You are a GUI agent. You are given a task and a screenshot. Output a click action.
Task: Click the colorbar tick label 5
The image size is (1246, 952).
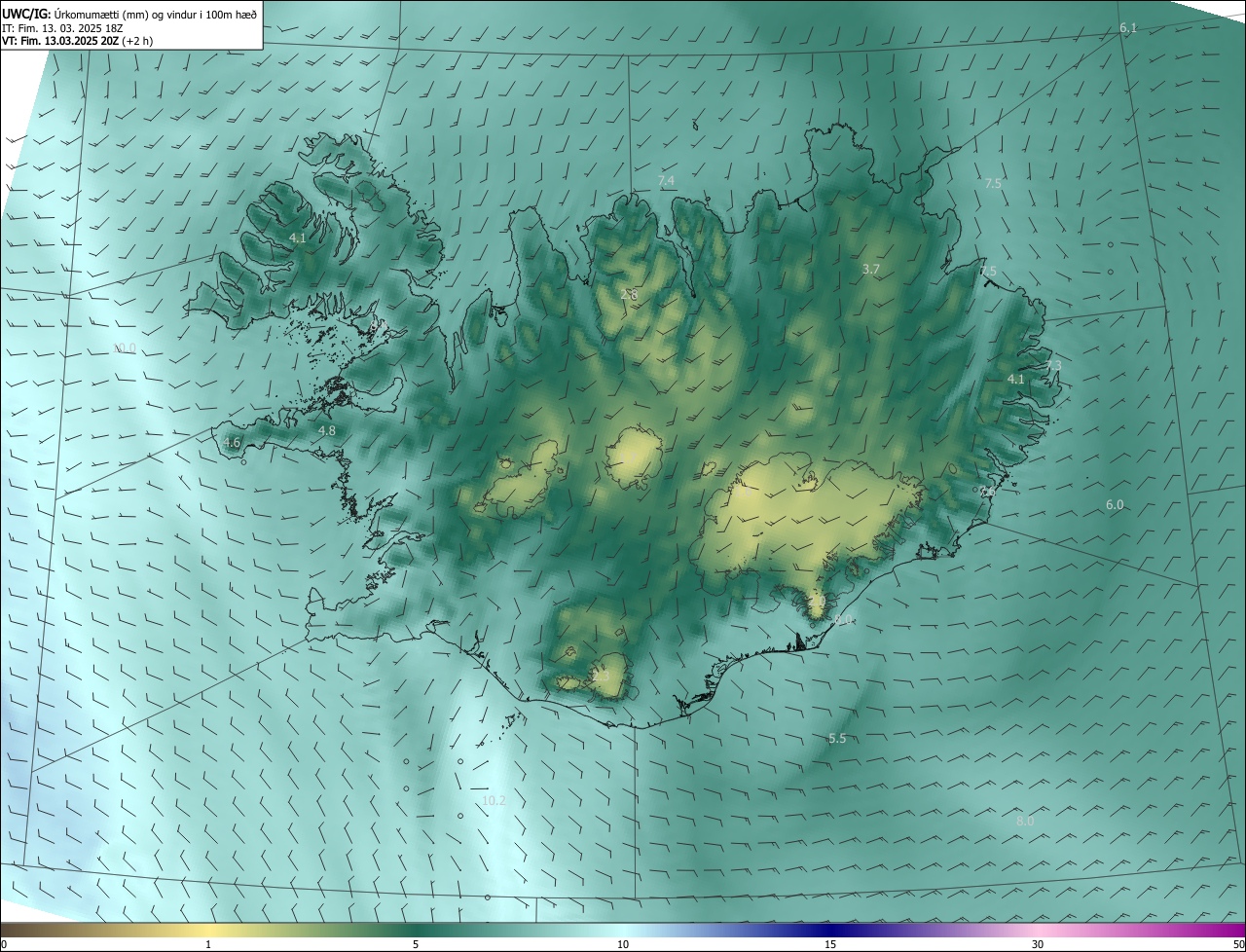click(x=416, y=944)
